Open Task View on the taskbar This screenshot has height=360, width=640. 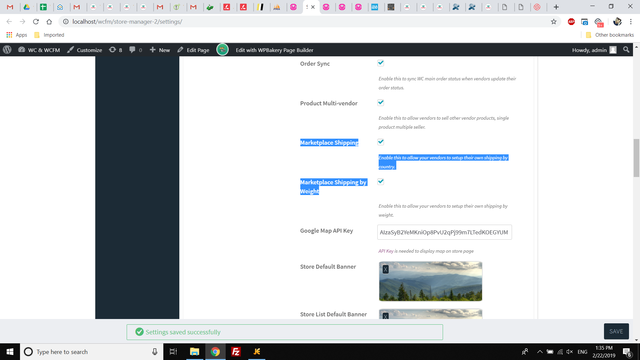pyautogui.click(x=173, y=351)
